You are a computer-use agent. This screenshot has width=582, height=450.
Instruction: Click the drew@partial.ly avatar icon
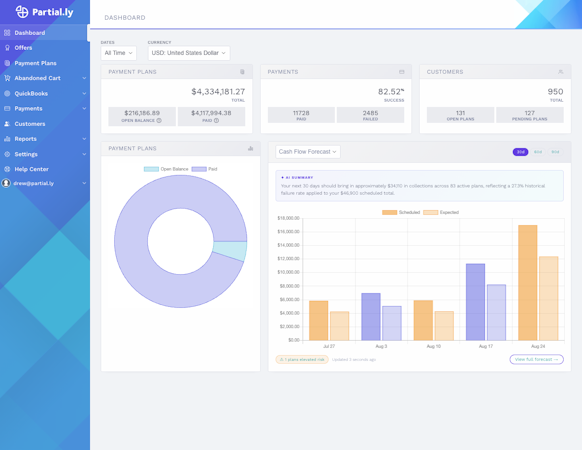click(x=6, y=183)
